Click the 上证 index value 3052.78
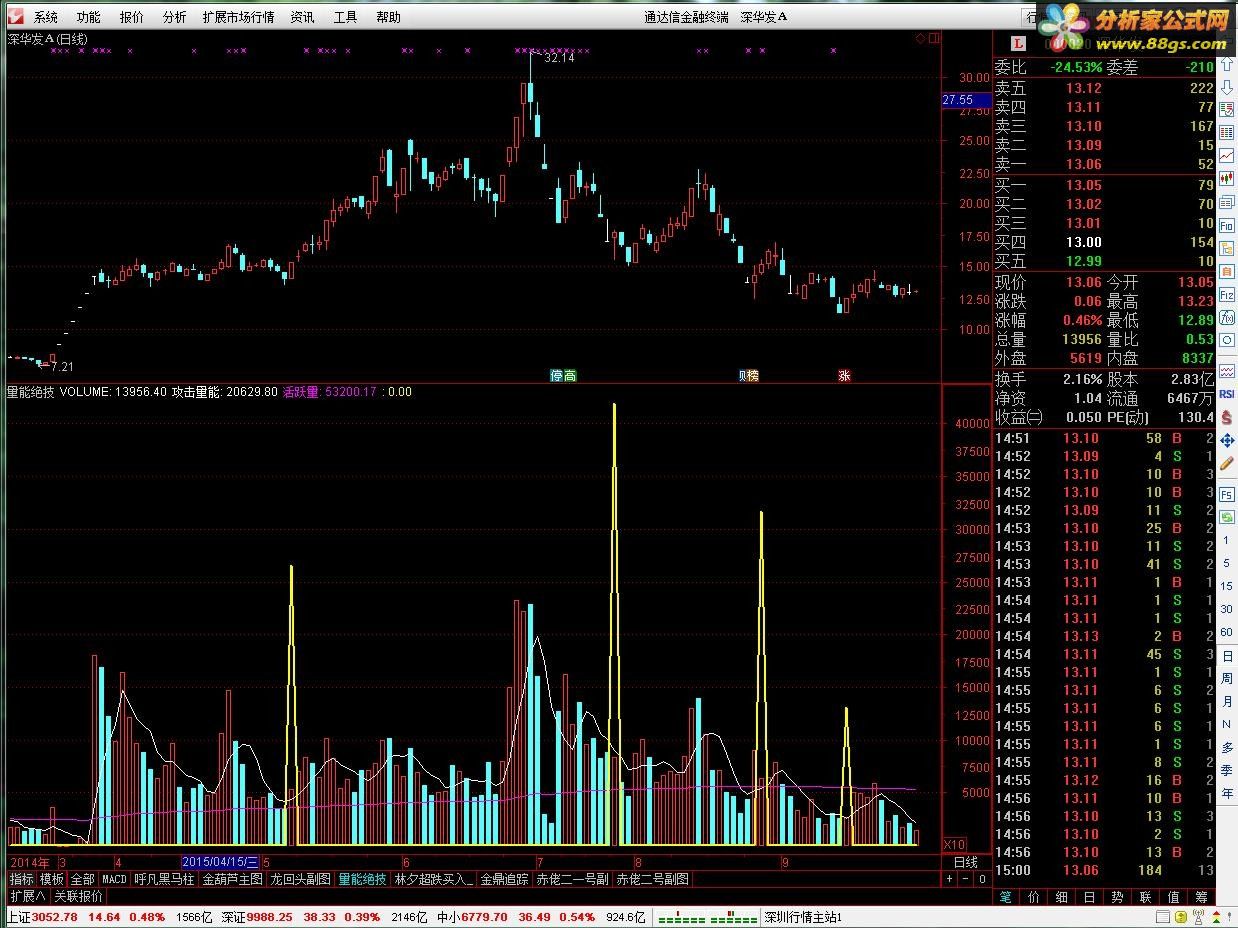 tap(54, 917)
